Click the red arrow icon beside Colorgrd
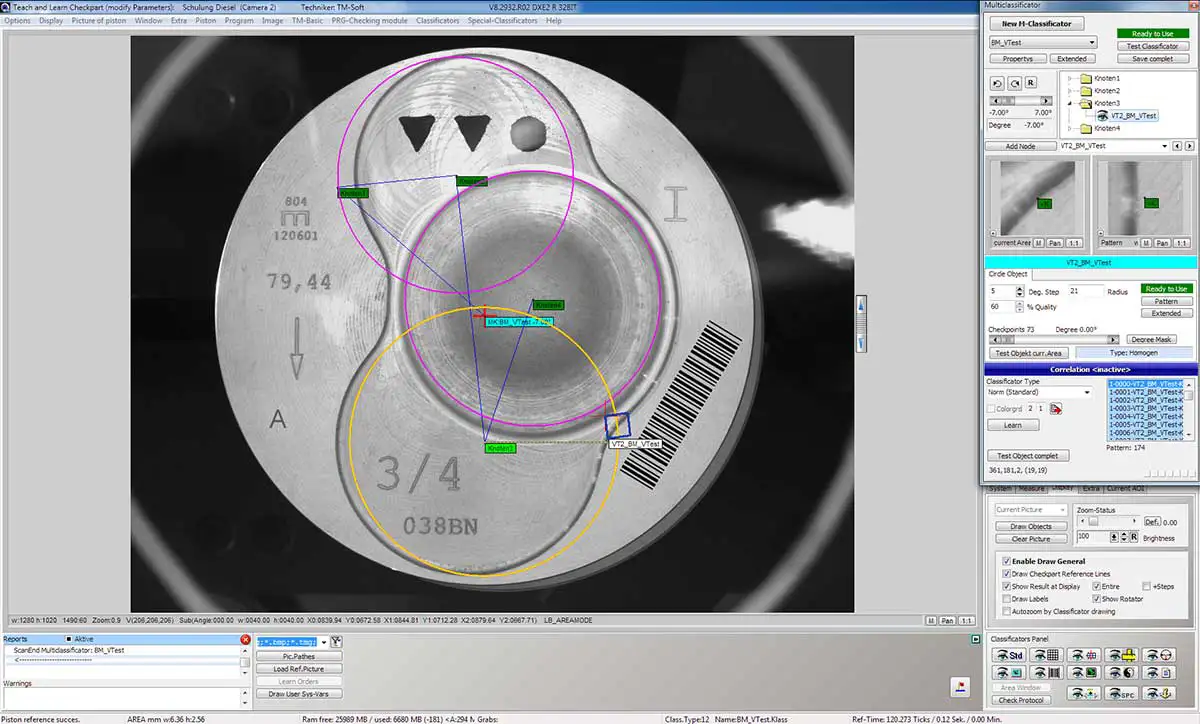The height and width of the screenshot is (724, 1200). point(1055,408)
